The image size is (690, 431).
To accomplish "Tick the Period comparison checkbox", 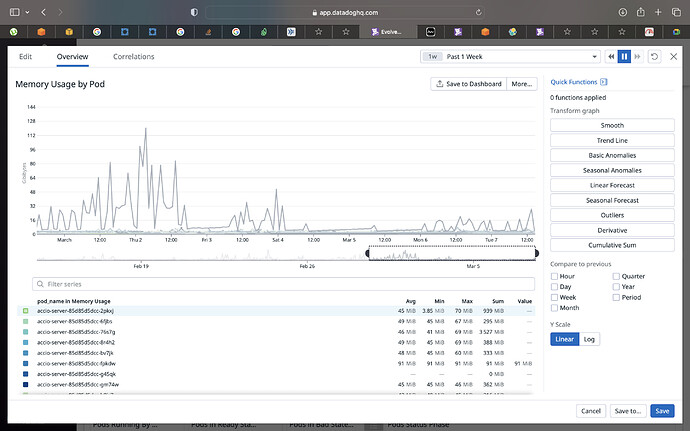I will tap(616, 297).
